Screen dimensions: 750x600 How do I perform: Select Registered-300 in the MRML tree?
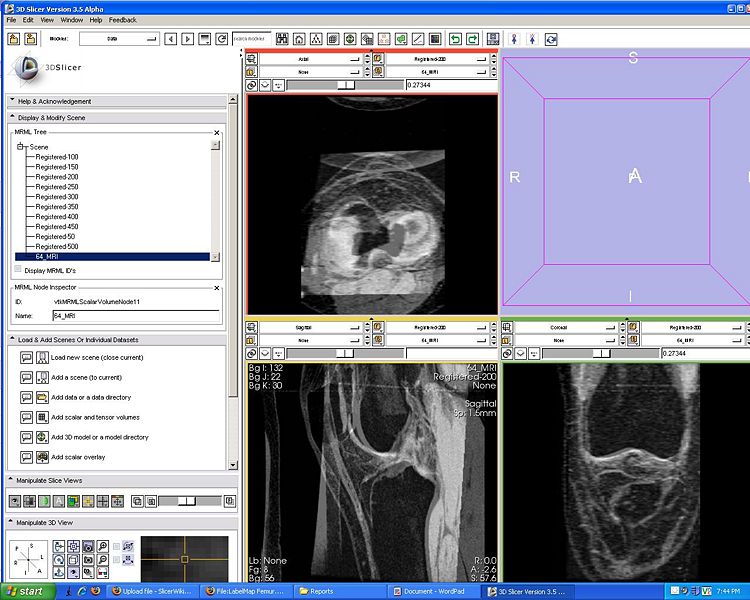tap(57, 197)
